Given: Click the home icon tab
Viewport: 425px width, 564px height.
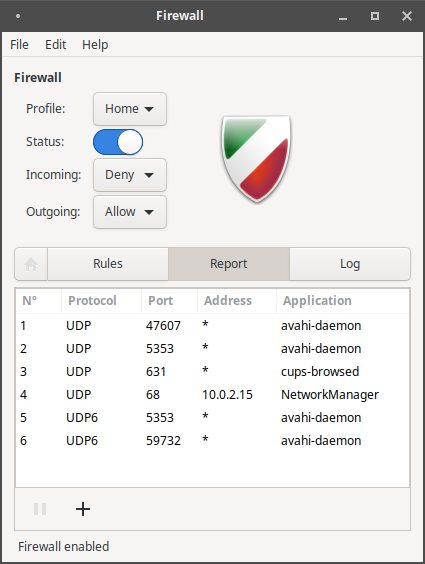Looking at the screenshot, I should click(x=31, y=264).
